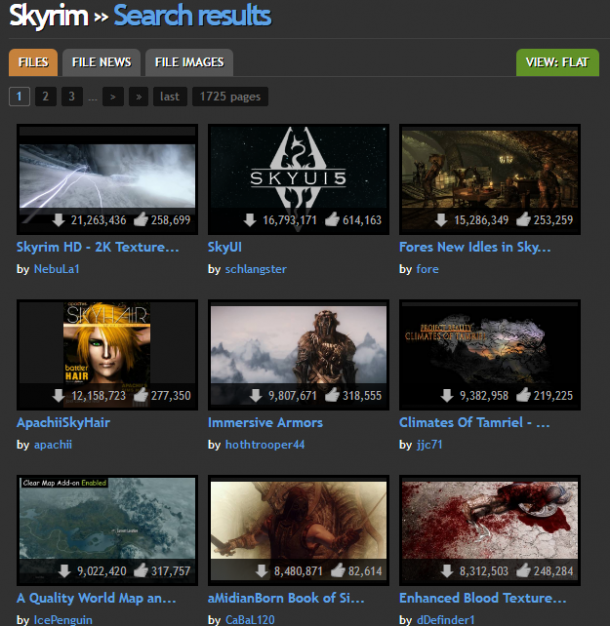Toggle the VIEW: FLAT button
The width and height of the screenshot is (610, 626).
(x=557, y=62)
